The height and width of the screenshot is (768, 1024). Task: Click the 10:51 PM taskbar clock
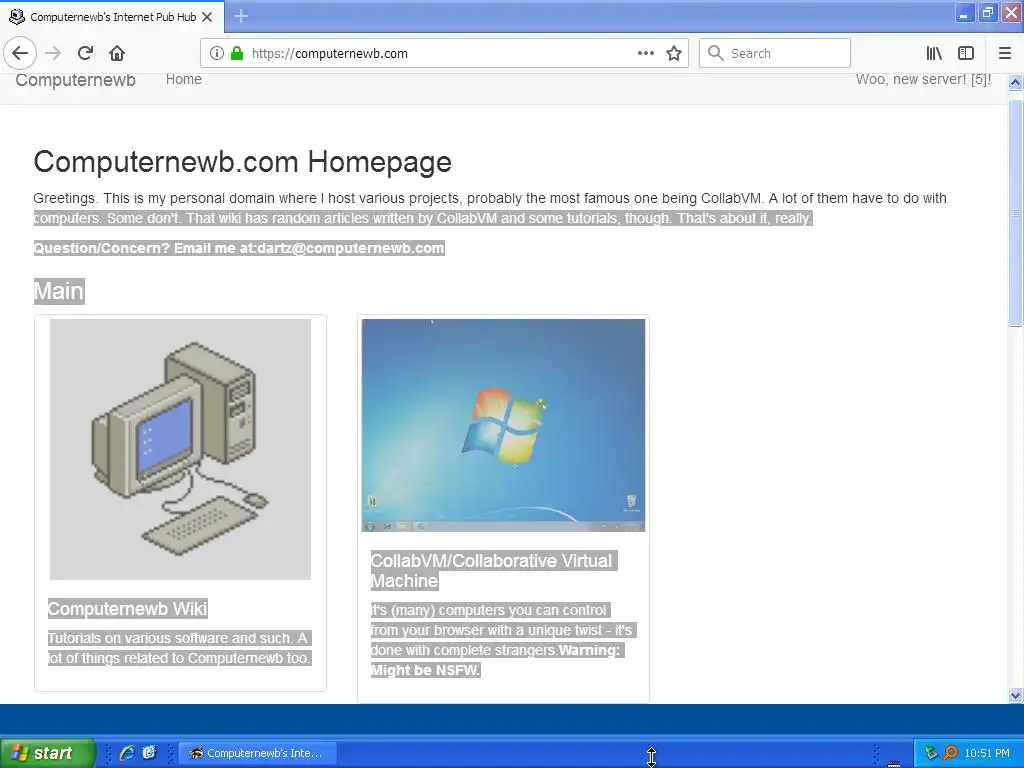click(x=987, y=753)
